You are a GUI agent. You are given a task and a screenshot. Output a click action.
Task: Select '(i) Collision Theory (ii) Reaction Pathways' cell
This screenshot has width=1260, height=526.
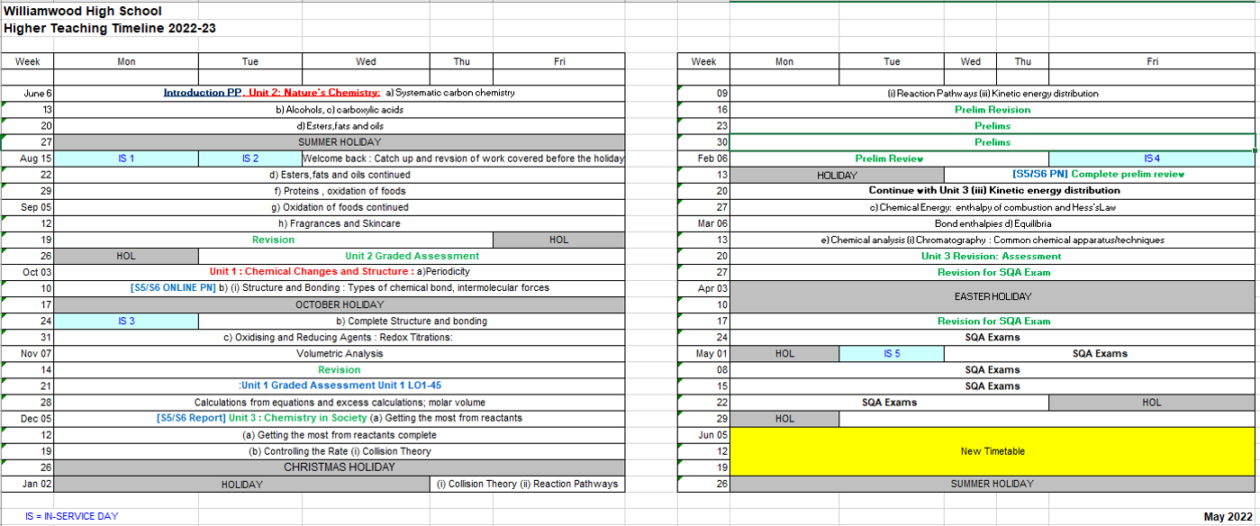527,484
